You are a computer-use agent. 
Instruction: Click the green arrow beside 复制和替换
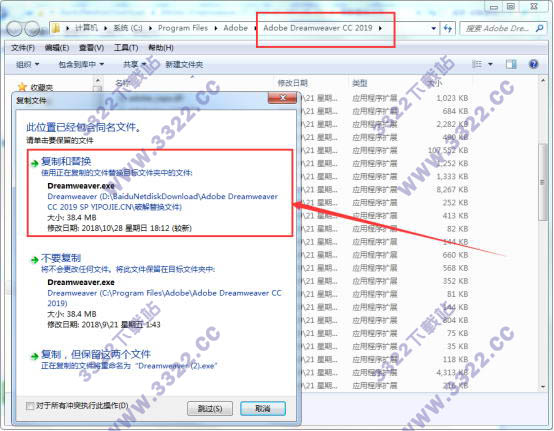pos(34,163)
